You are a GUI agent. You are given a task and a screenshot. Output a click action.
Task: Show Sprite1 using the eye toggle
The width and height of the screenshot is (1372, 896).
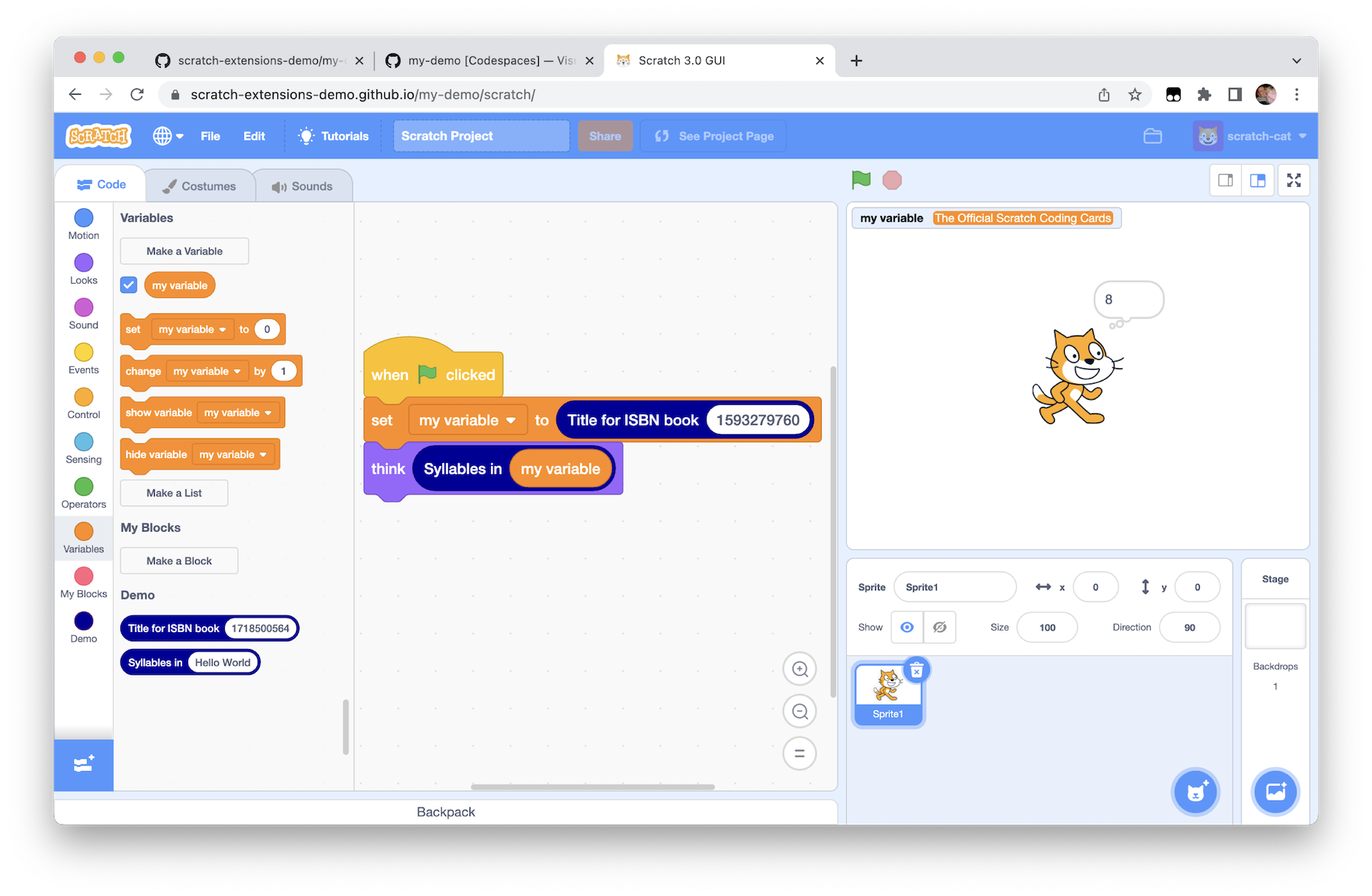tap(906, 627)
